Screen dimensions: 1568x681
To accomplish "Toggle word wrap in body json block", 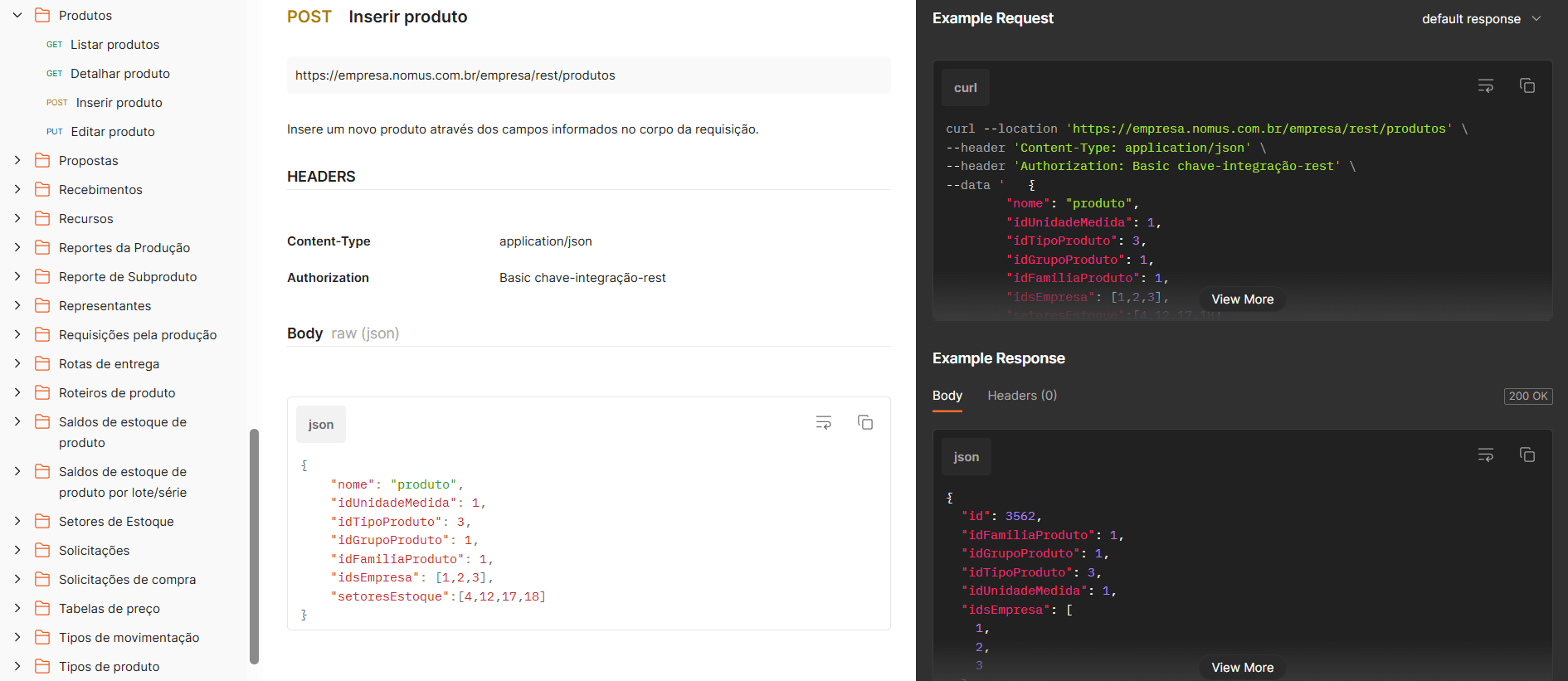I will [x=823, y=423].
